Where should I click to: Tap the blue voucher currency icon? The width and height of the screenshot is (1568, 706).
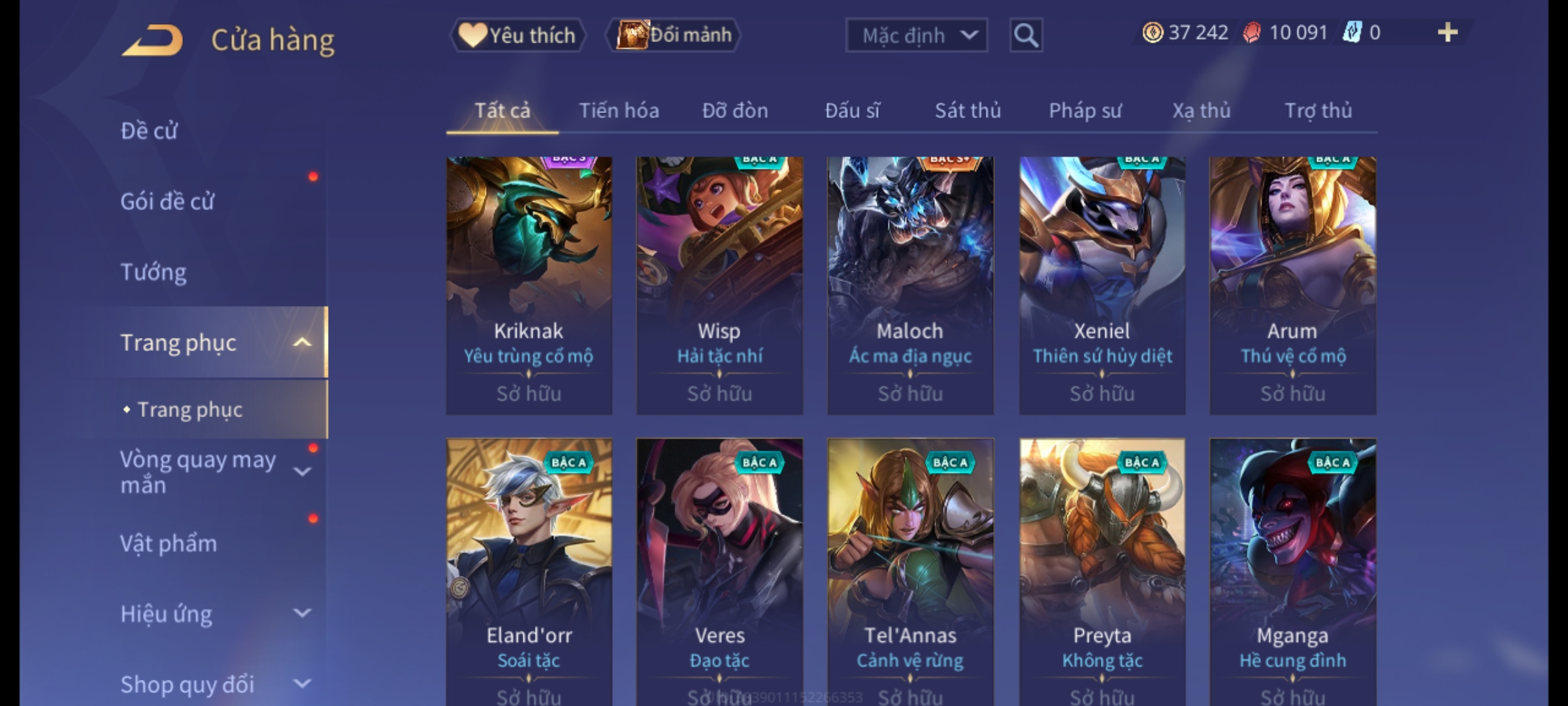[1352, 33]
